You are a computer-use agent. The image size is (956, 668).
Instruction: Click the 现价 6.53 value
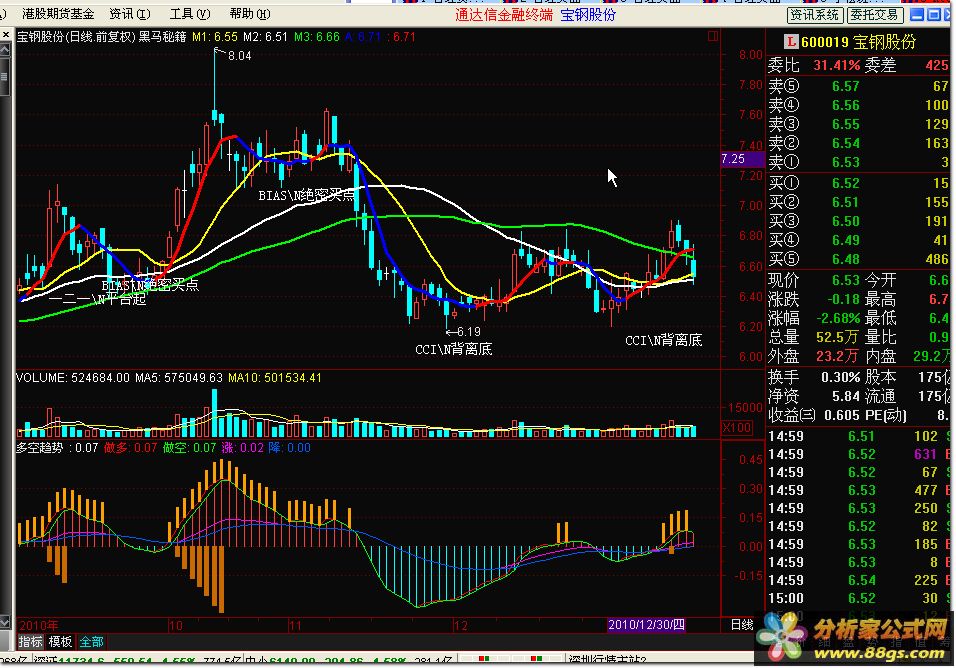pos(846,280)
